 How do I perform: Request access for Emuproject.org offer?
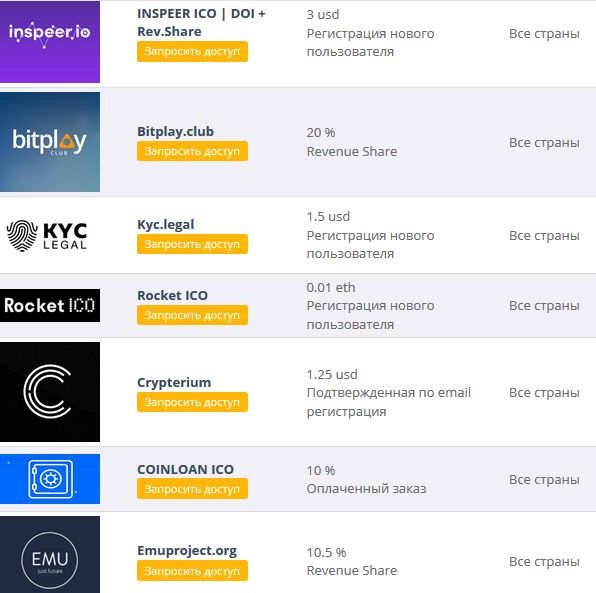tap(192, 571)
